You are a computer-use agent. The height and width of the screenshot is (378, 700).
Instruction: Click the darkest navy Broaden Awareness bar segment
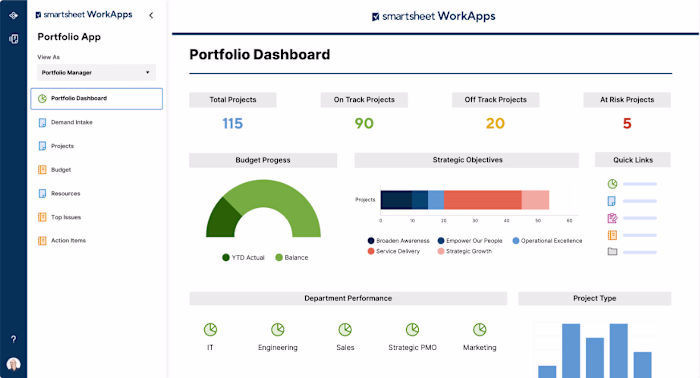click(x=396, y=200)
